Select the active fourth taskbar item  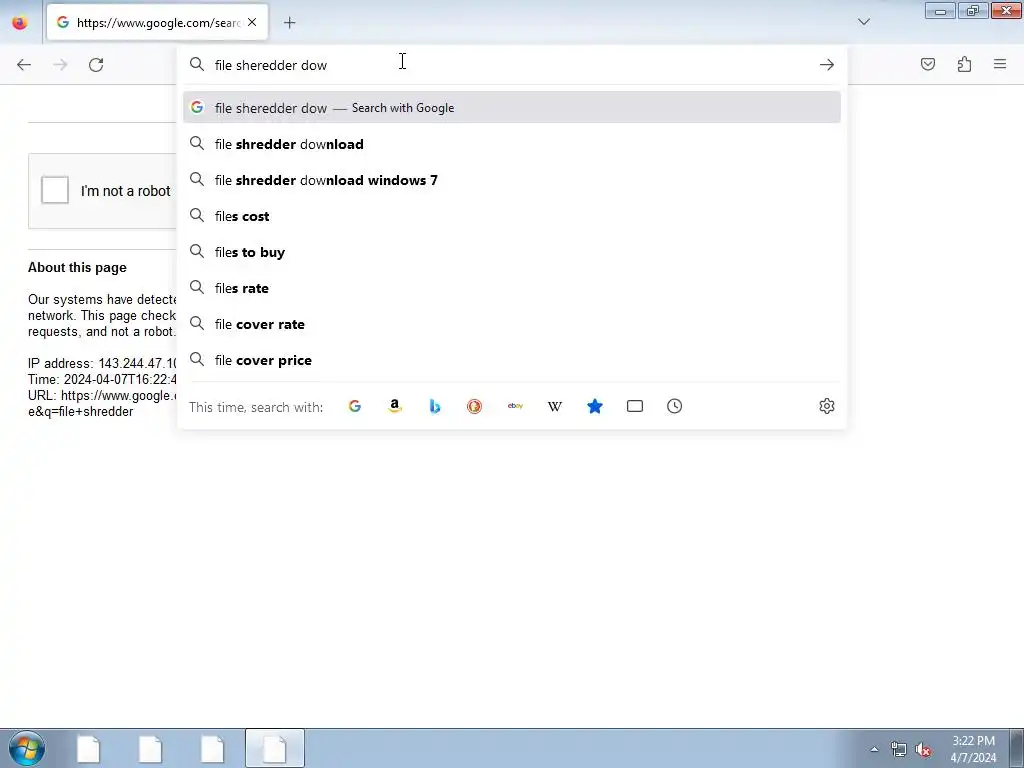point(275,748)
